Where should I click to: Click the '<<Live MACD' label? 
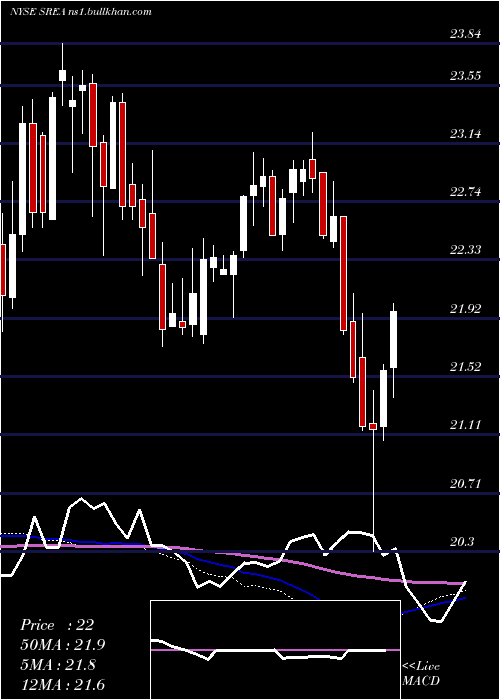click(421, 674)
